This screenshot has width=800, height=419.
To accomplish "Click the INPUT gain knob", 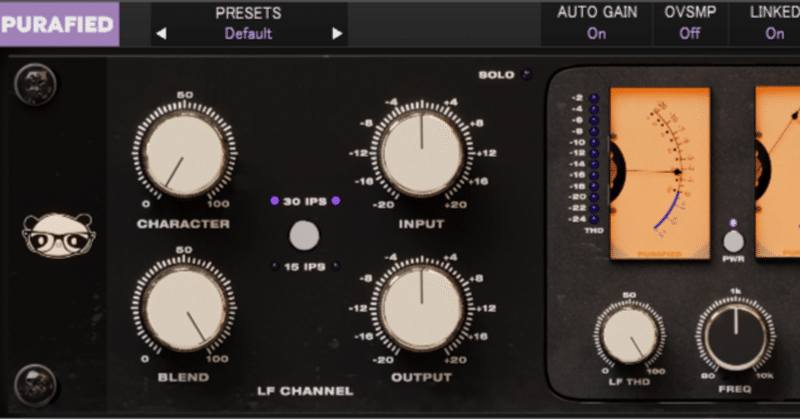I will 421,152.
